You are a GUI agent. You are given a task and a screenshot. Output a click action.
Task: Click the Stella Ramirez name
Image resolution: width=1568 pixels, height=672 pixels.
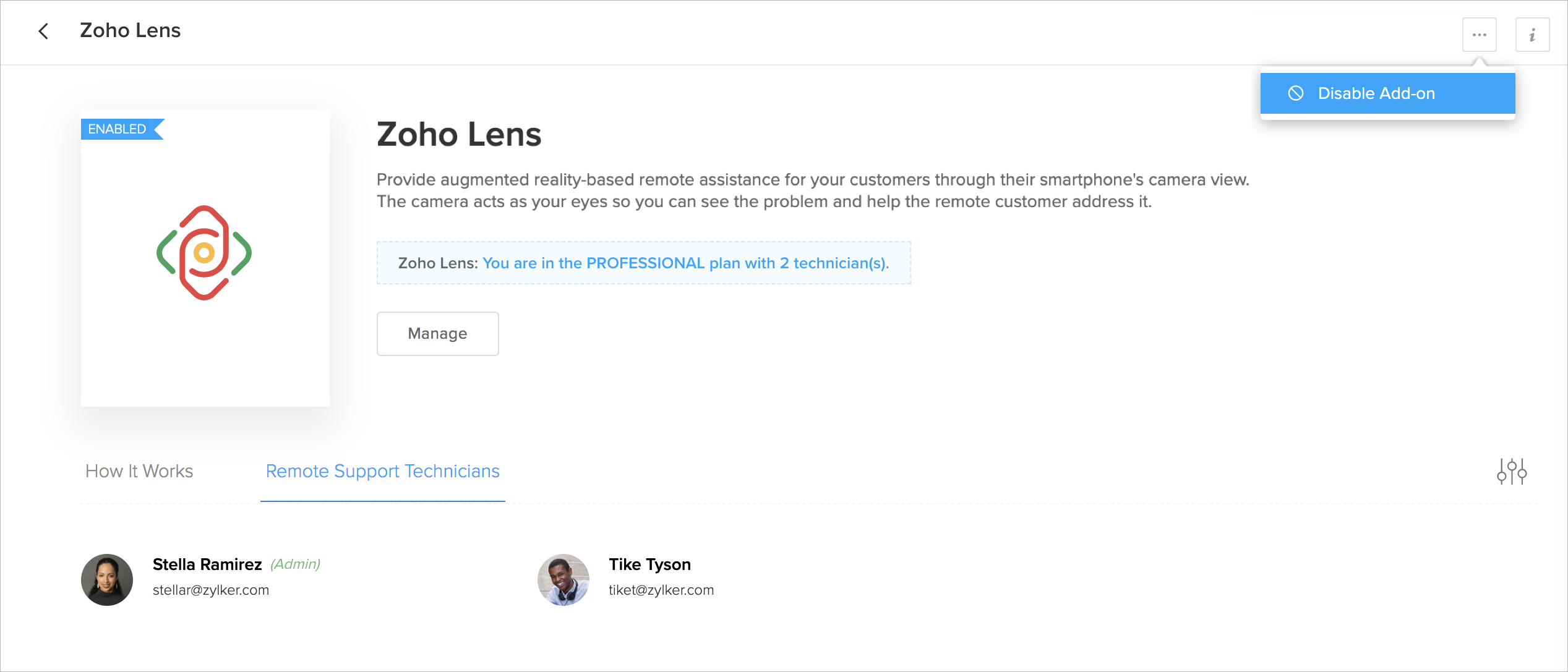(207, 564)
